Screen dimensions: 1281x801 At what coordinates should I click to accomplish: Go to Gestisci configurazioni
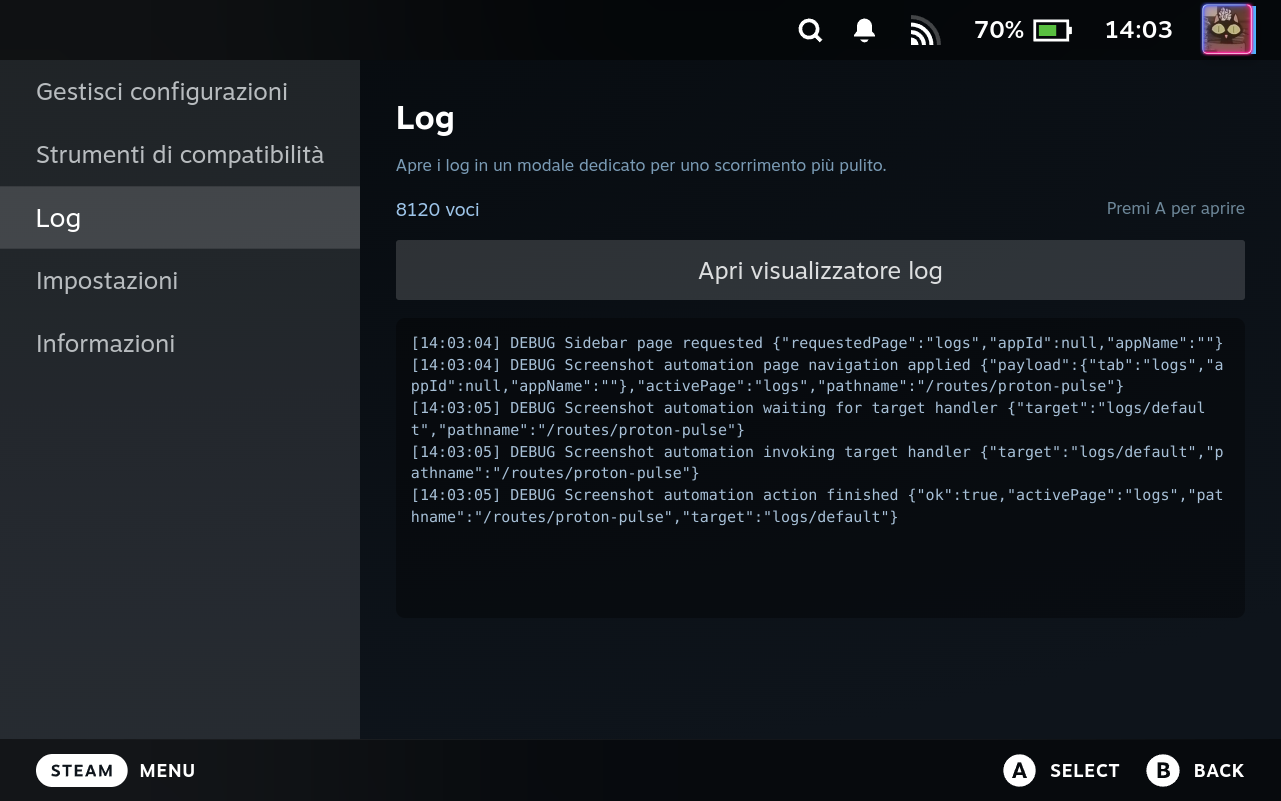(180, 92)
